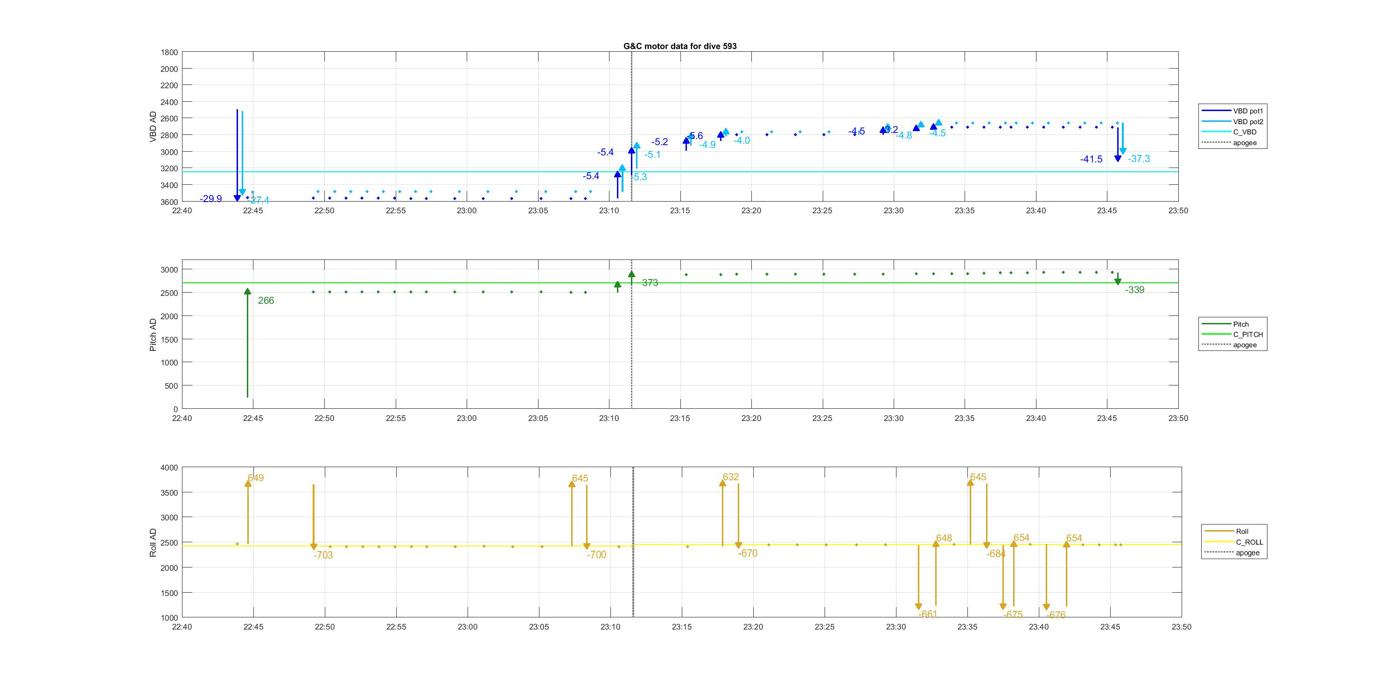This screenshot has height=693, width=1400.
Task: Click the downward roll arrow labeled -703
Action: tap(313, 518)
